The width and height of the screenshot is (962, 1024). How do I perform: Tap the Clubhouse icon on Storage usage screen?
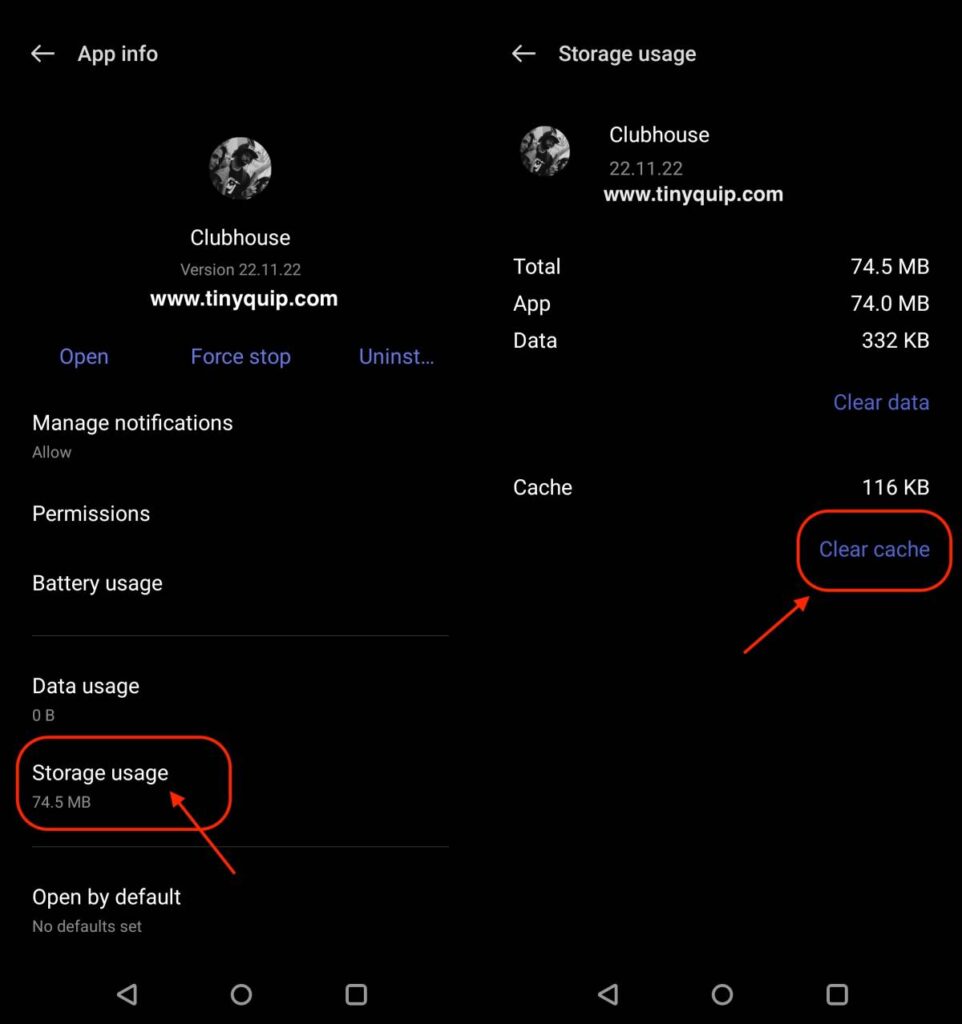pos(545,152)
